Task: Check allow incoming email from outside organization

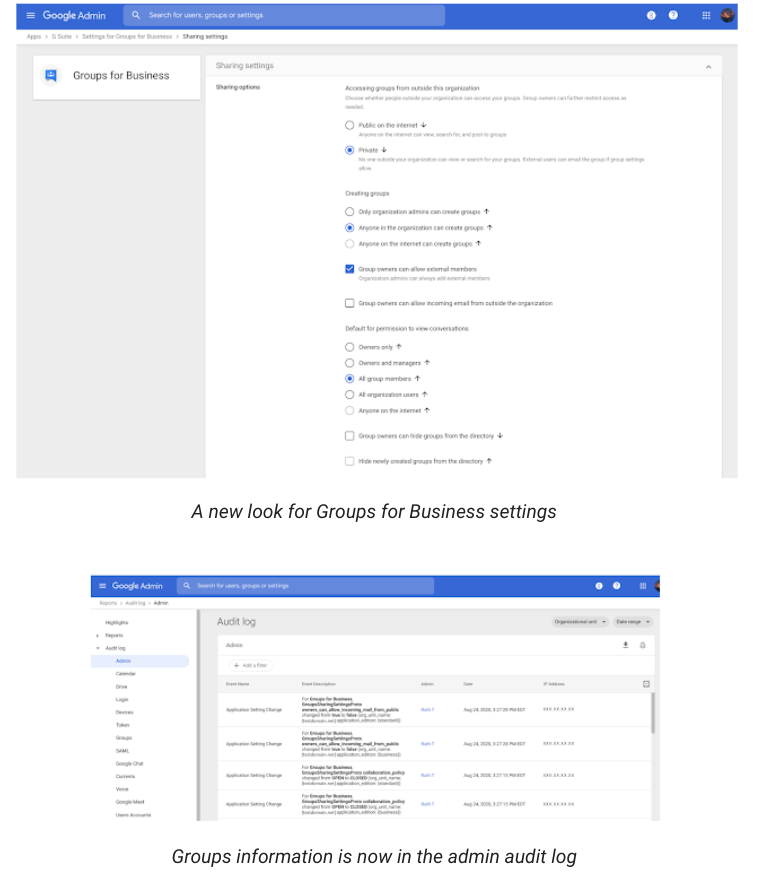Action: (x=350, y=303)
